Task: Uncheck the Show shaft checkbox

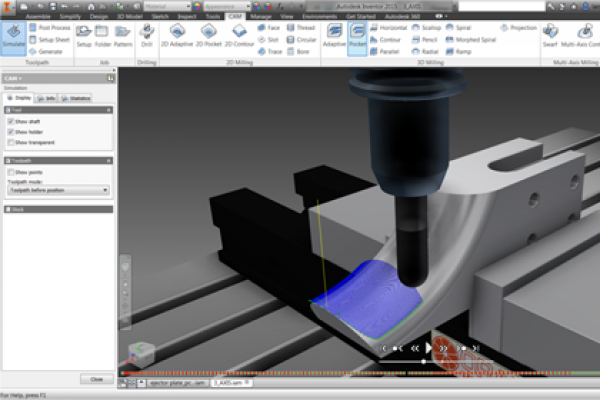Action: (11, 121)
